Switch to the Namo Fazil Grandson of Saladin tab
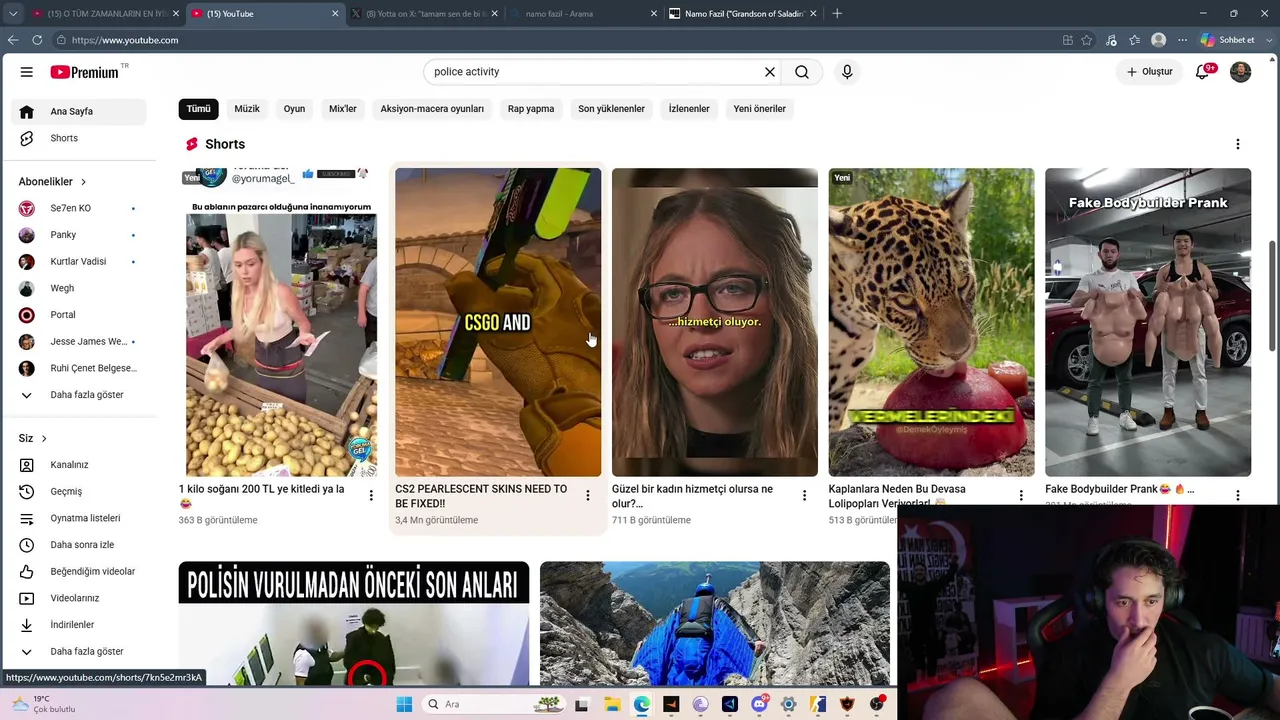The image size is (1280, 720). [743, 14]
